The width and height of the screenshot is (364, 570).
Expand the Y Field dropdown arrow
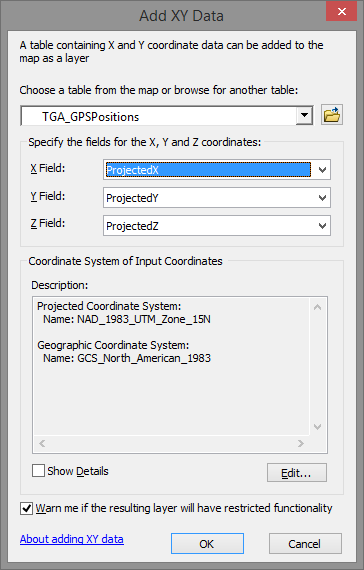tap(322, 198)
